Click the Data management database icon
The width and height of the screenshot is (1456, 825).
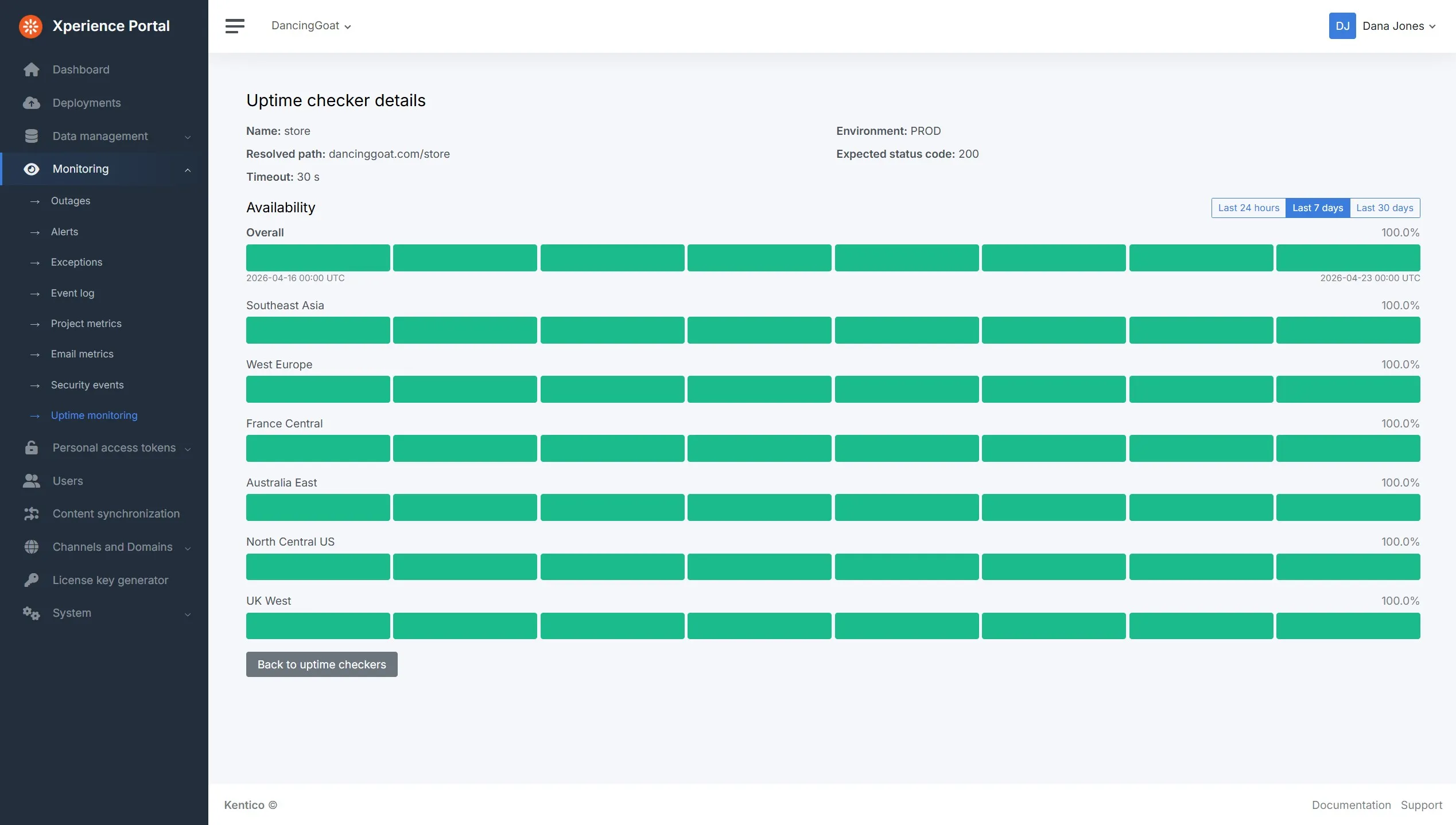point(32,136)
